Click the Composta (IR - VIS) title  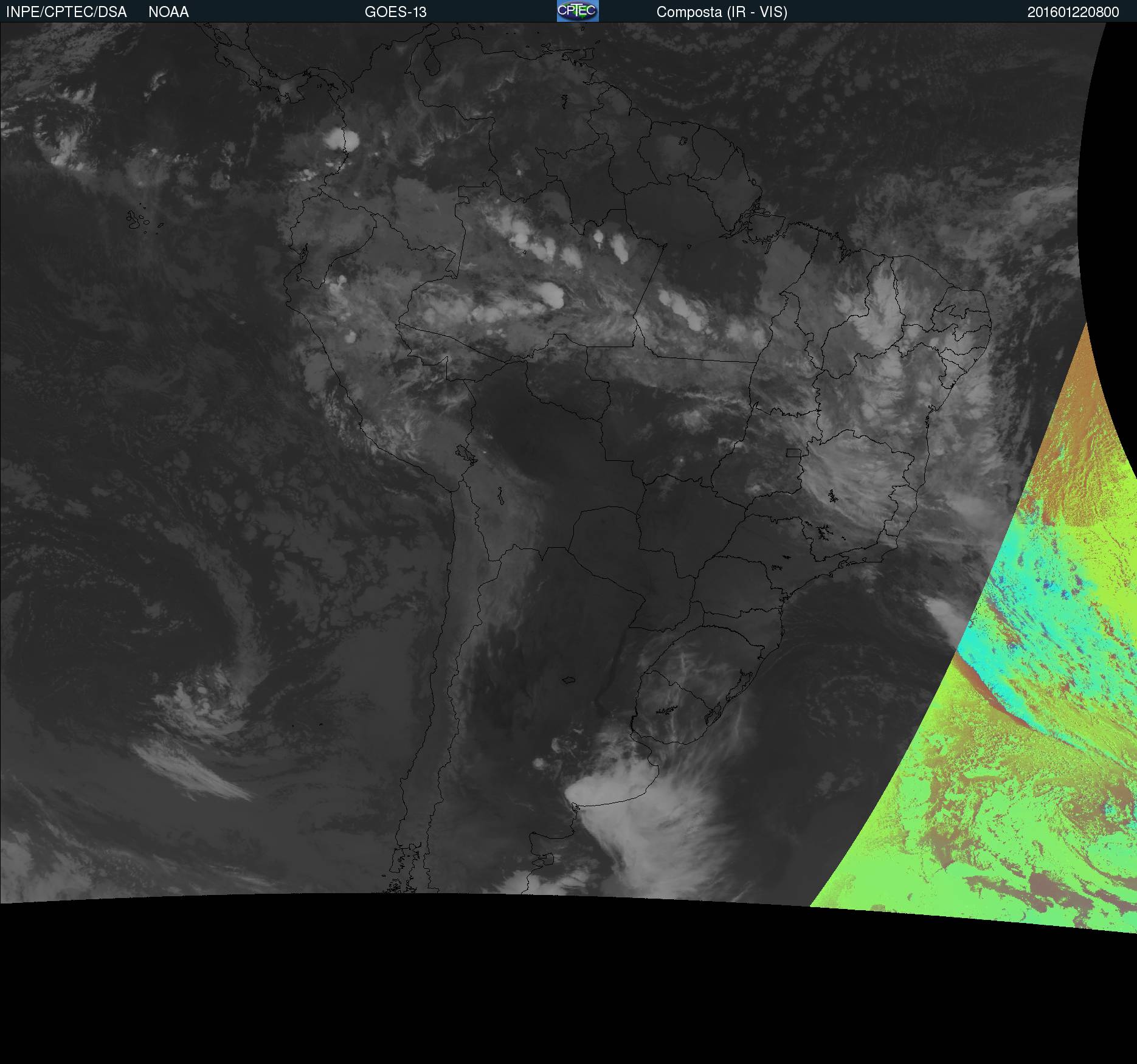click(x=722, y=12)
